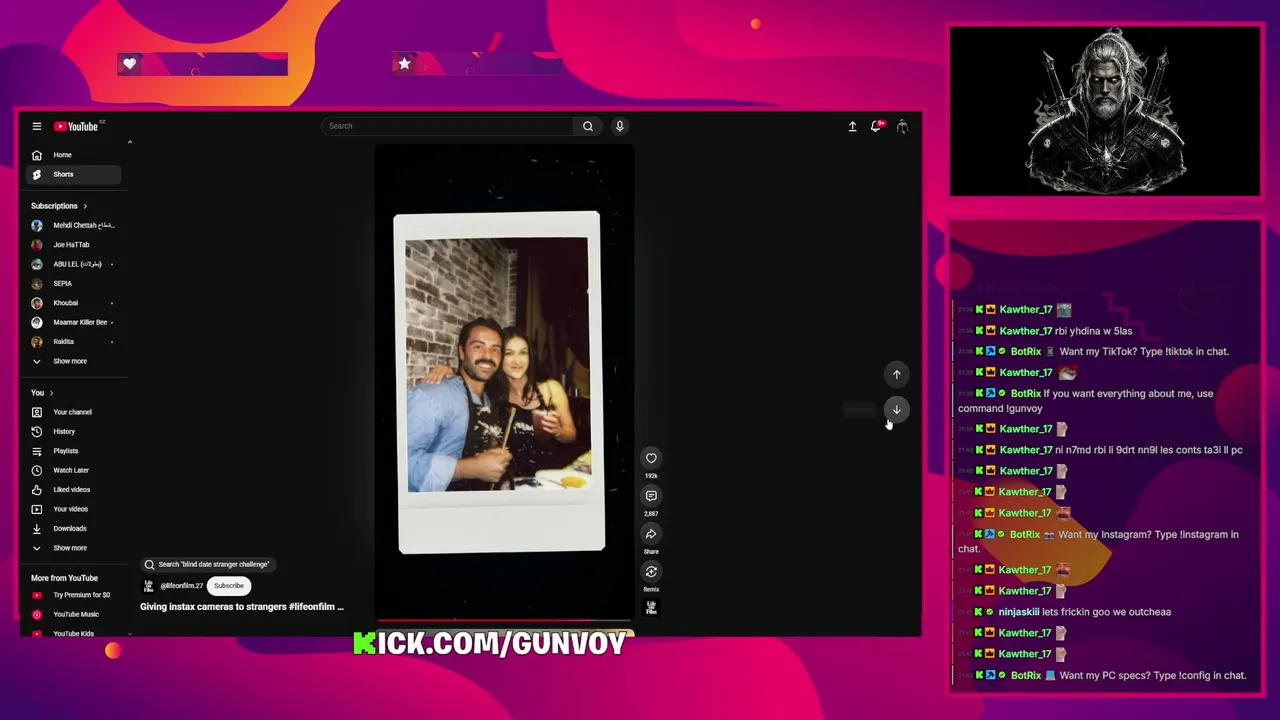Open the SEPIA subscription

(73, 284)
